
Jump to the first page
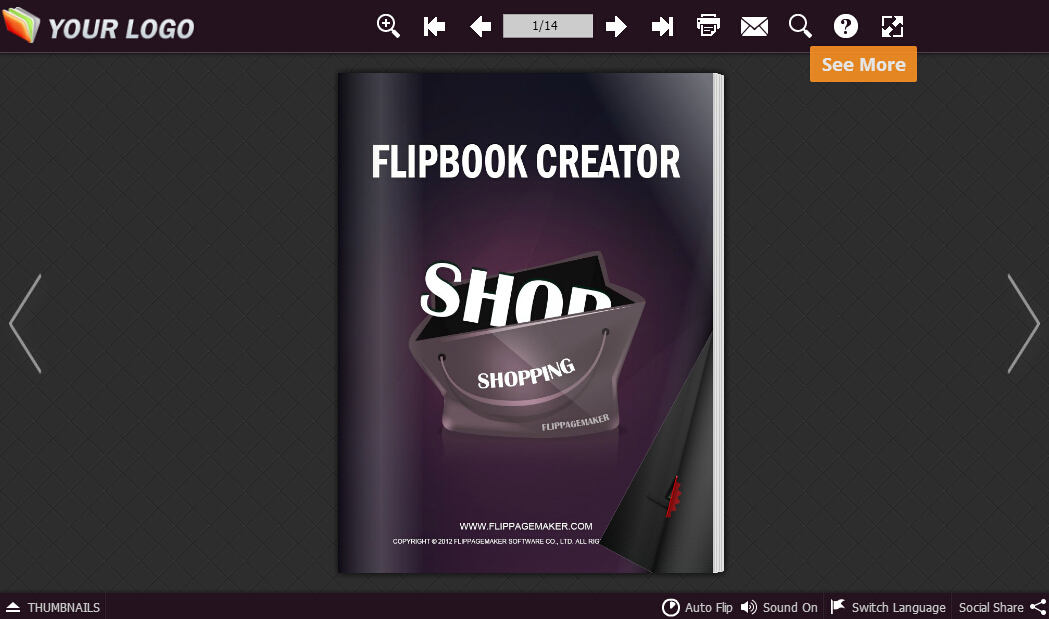434,27
